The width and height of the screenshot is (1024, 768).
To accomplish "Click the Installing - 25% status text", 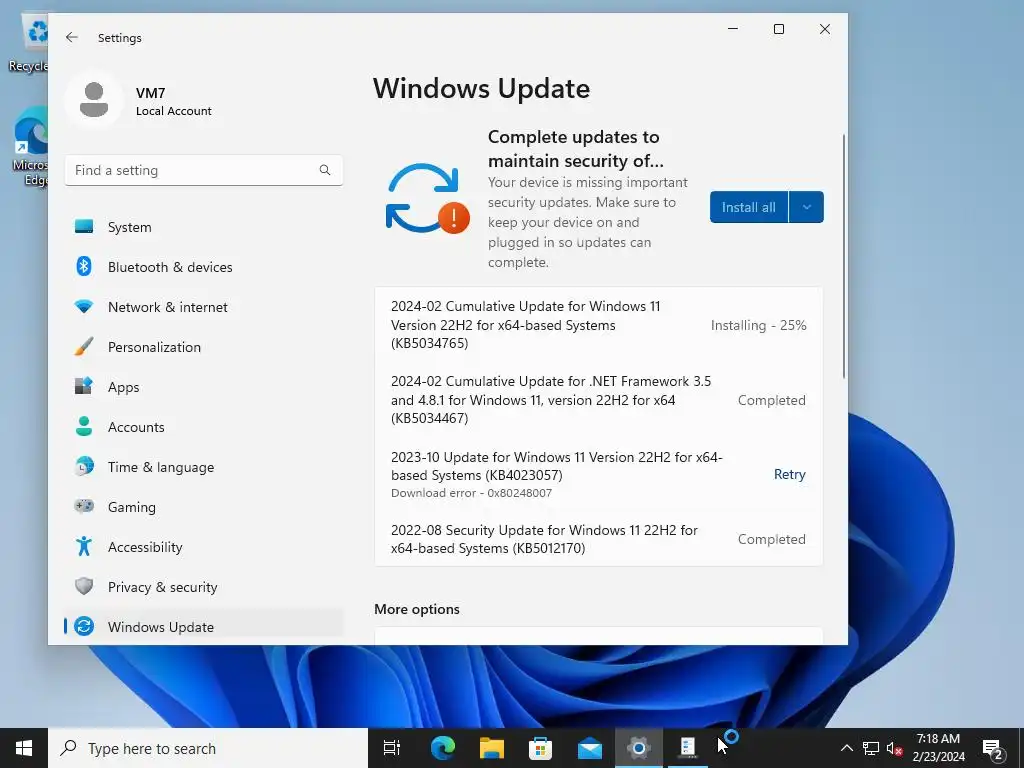I will click(758, 325).
